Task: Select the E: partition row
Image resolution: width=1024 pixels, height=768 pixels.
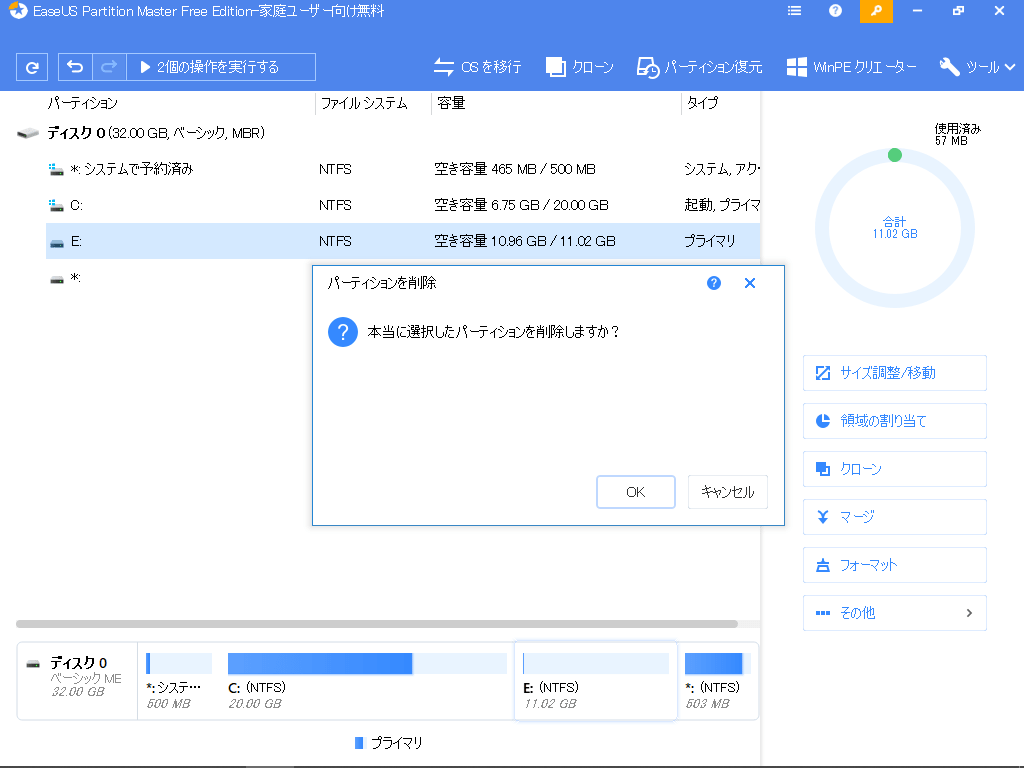Action: pos(403,241)
